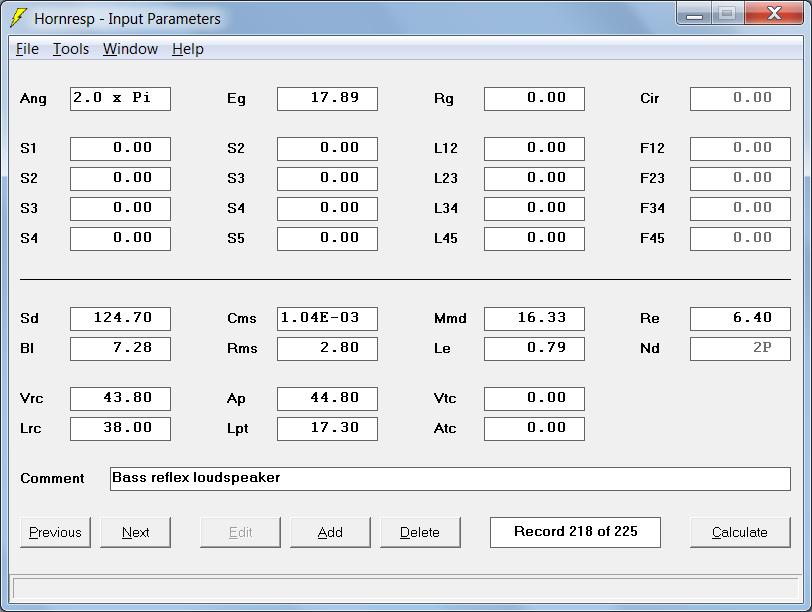Click the Lpt field with 17.30
Viewport: 812px width, 612px height.
click(327, 429)
